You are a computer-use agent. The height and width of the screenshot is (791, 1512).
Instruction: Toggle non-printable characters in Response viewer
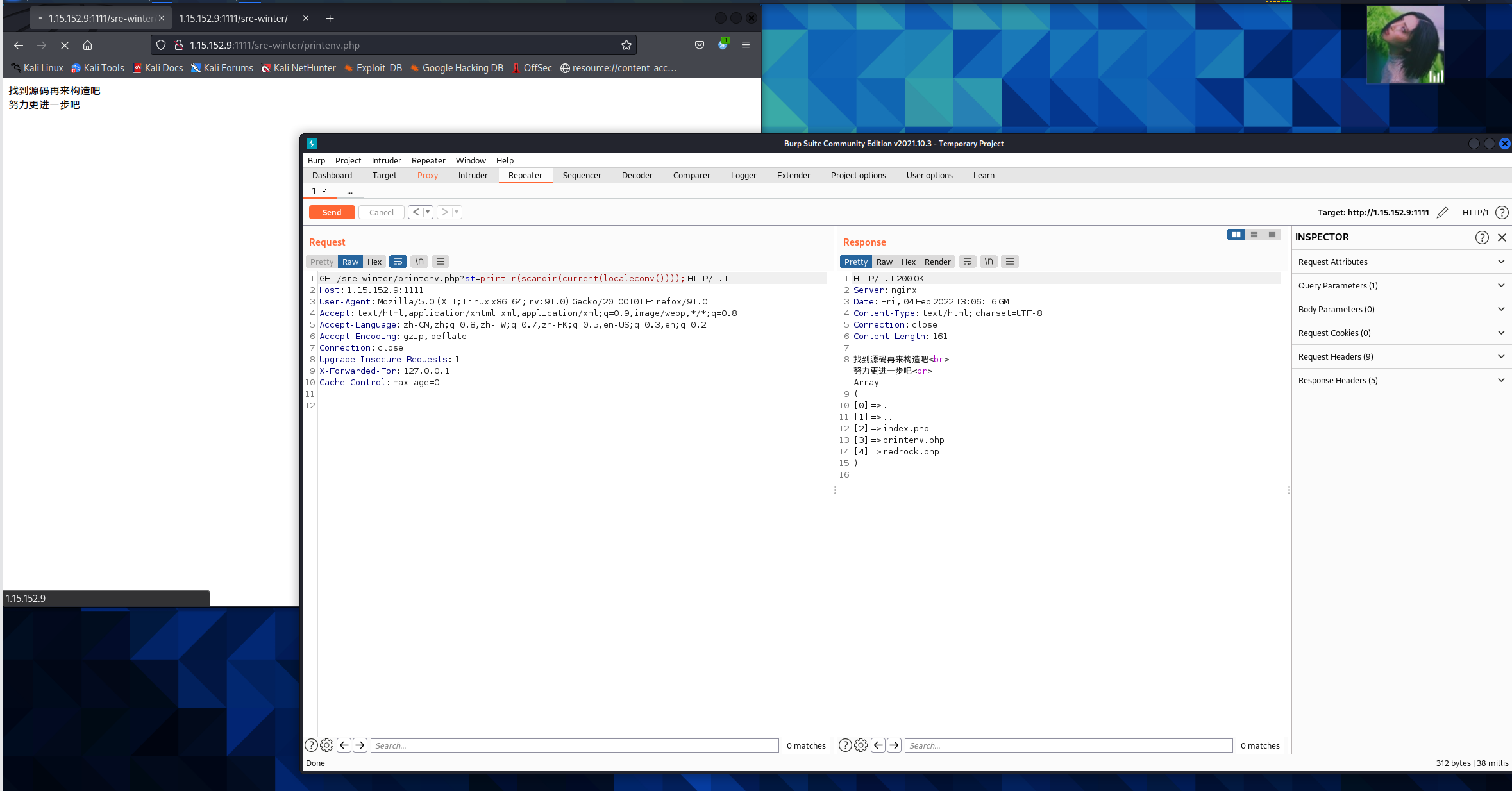tap(989, 262)
